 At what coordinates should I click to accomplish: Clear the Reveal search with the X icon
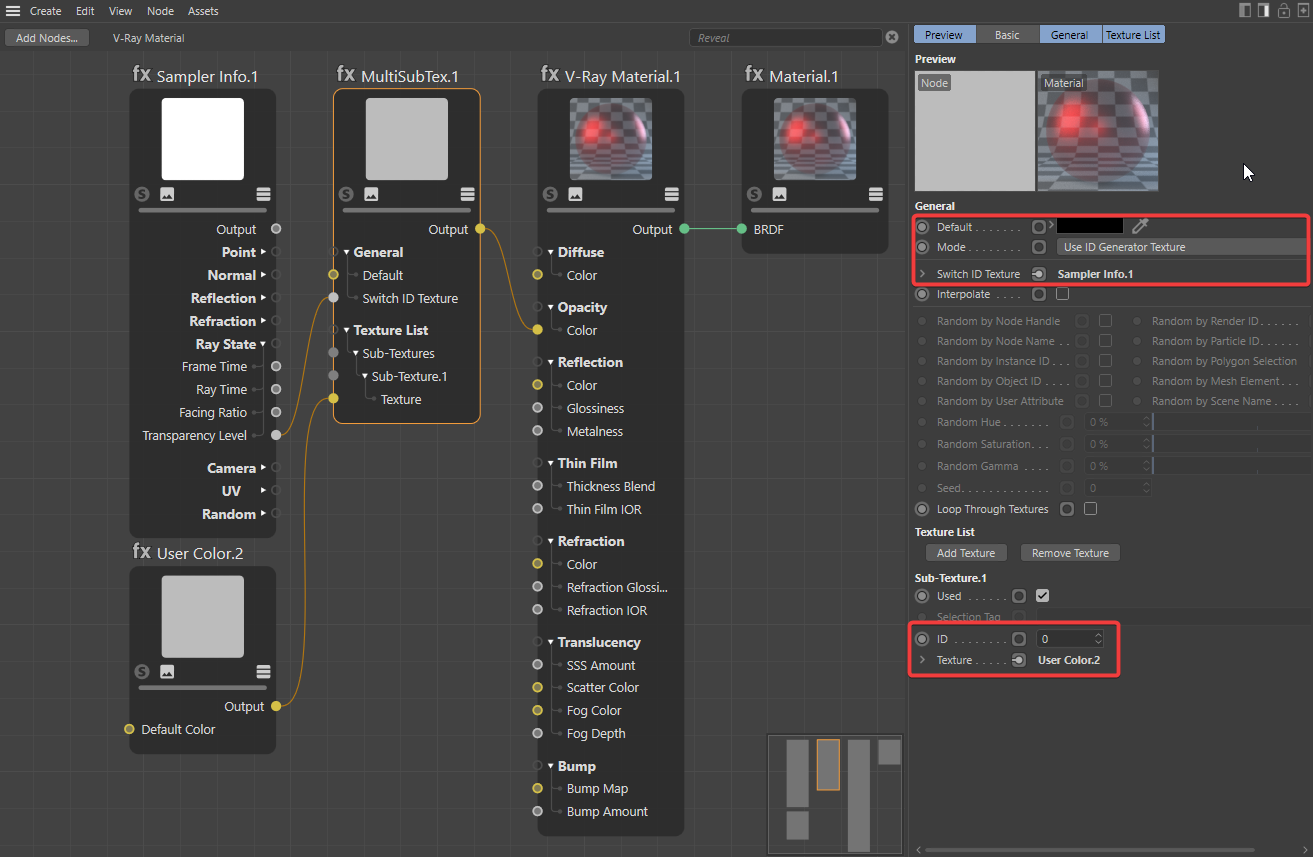pos(892,38)
